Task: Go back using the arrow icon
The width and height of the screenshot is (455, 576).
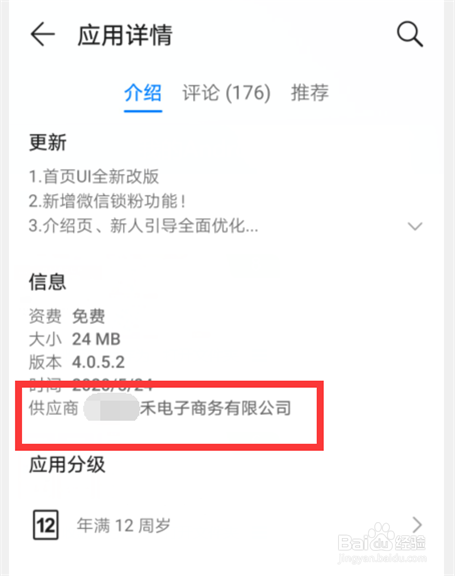Action: (x=43, y=34)
